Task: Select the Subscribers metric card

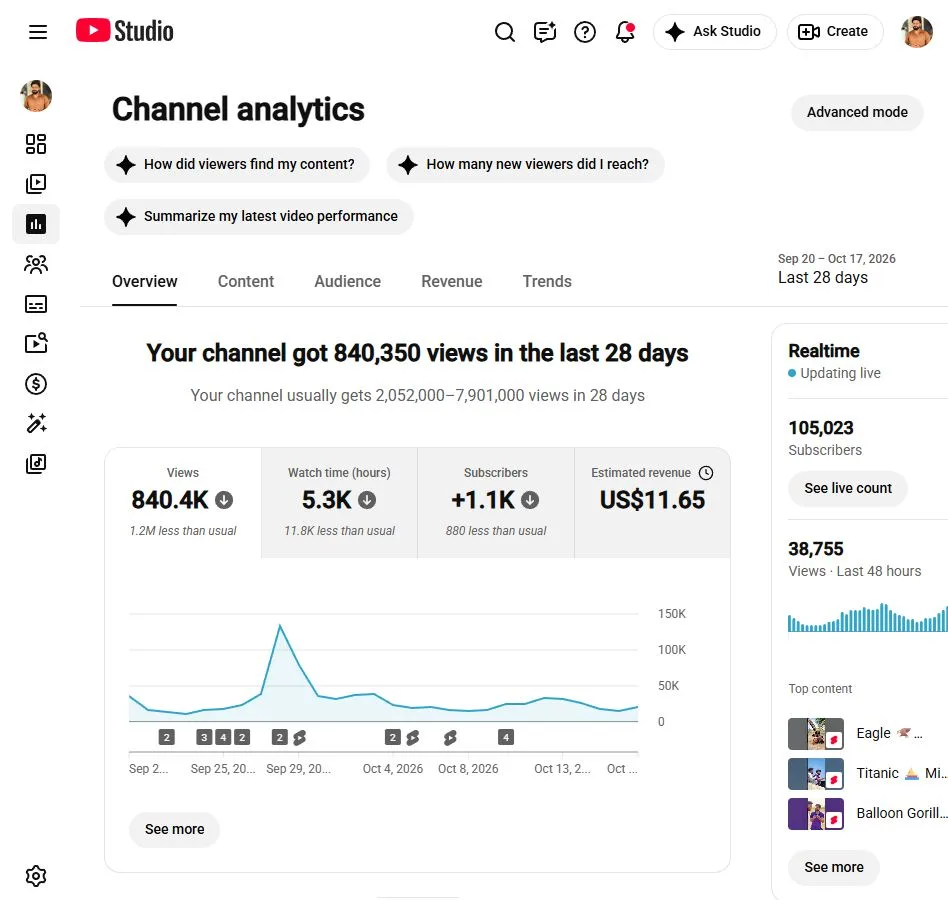Action: [x=496, y=503]
